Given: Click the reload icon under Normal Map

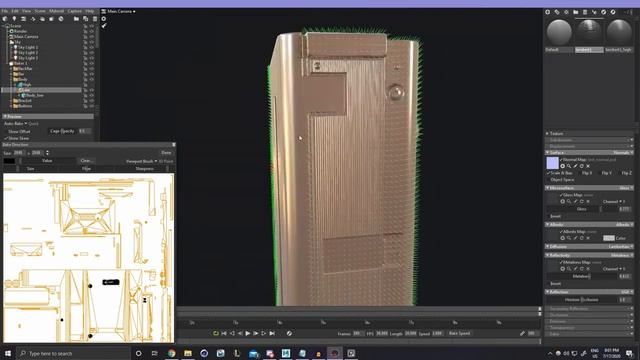Looking at the screenshot, I should tap(582, 166).
